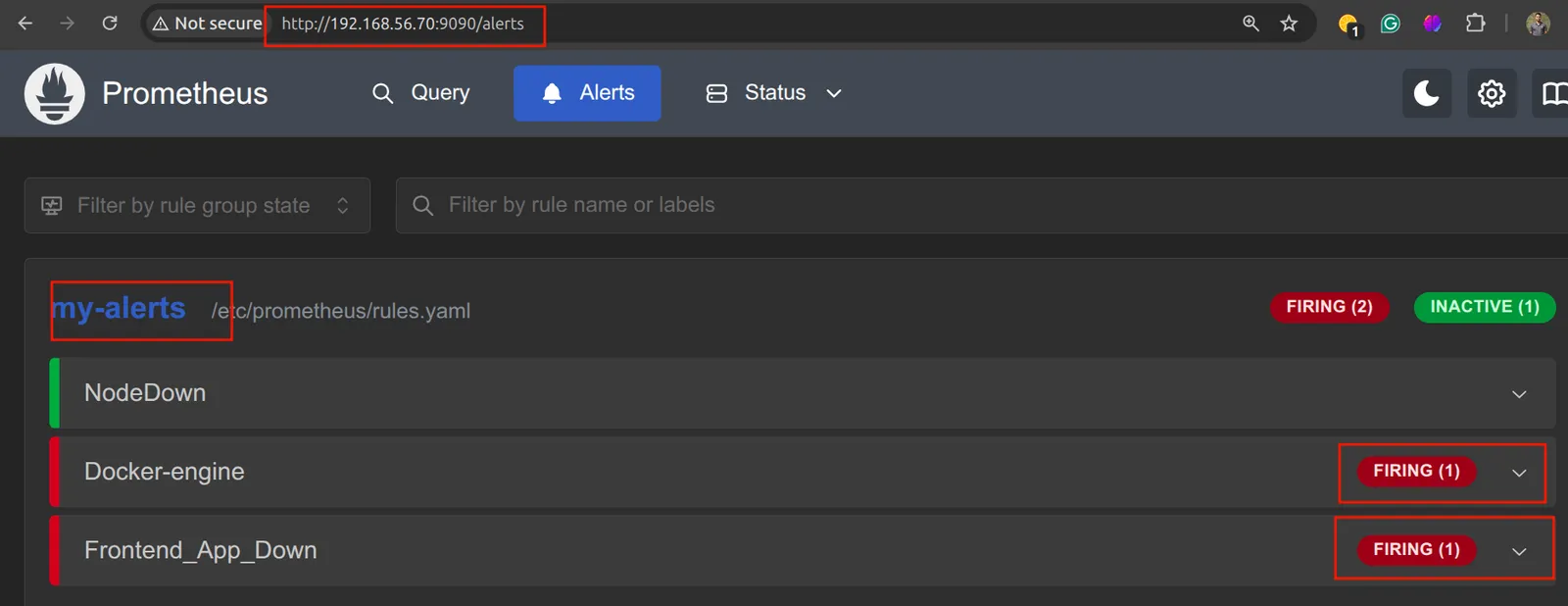Click the INACTIVE (1) group badge

click(x=1485, y=307)
